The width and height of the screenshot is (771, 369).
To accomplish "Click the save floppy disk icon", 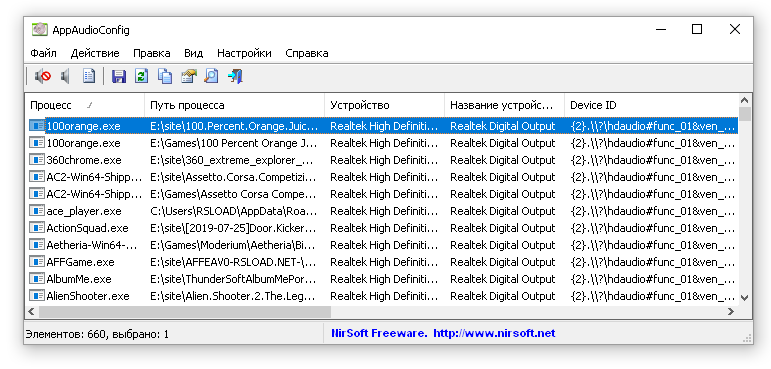I will pos(119,76).
